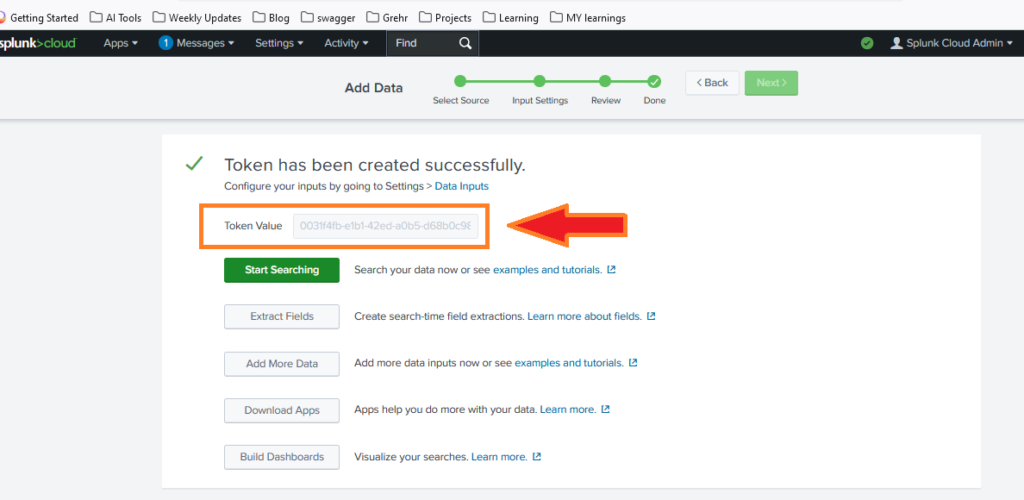Click external link icon after Learn more about fields
This screenshot has width=1024, height=500.
click(651, 316)
